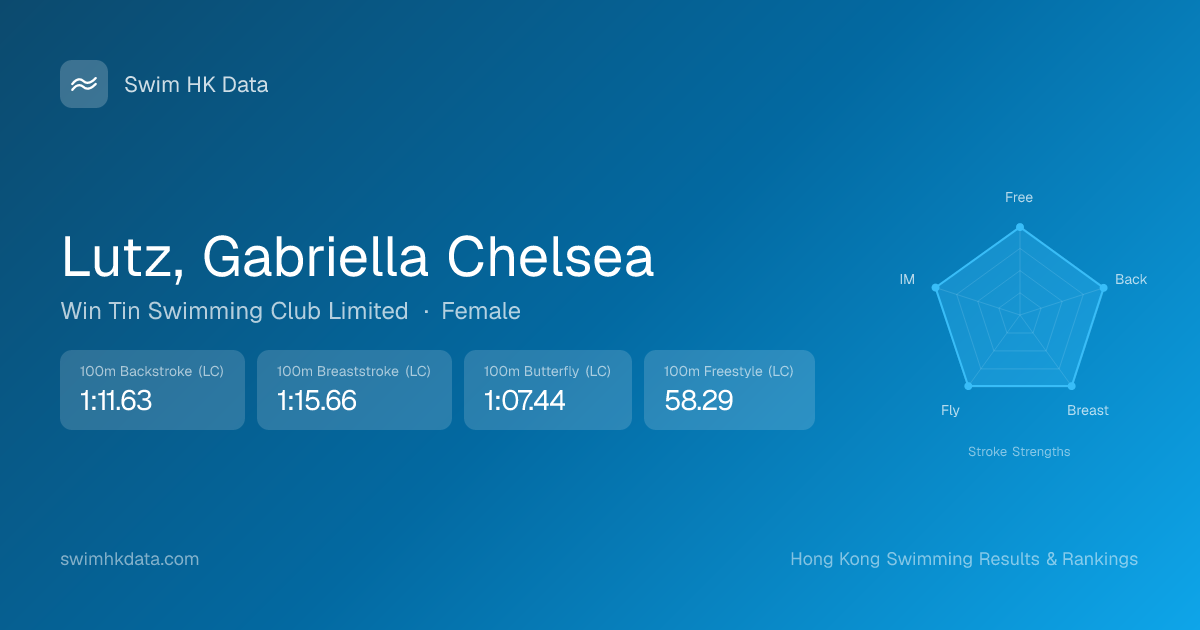
Task: Click Hong Kong Swimming Results & Rankings text
Action: click(964, 559)
